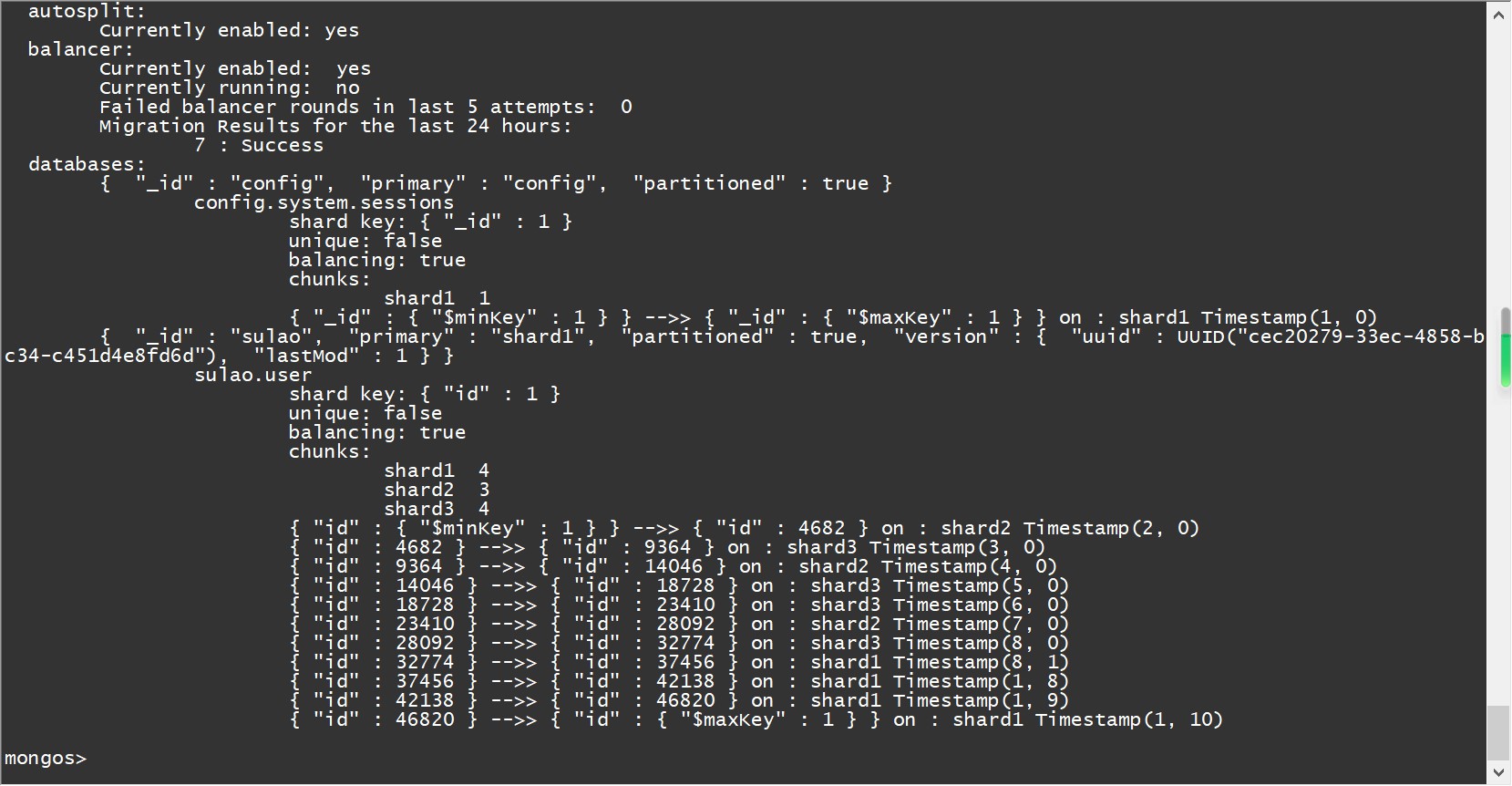The image size is (1512, 786).
Task: Click the scrollbar up arrow
Action: pyautogui.click(x=1498, y=13)
